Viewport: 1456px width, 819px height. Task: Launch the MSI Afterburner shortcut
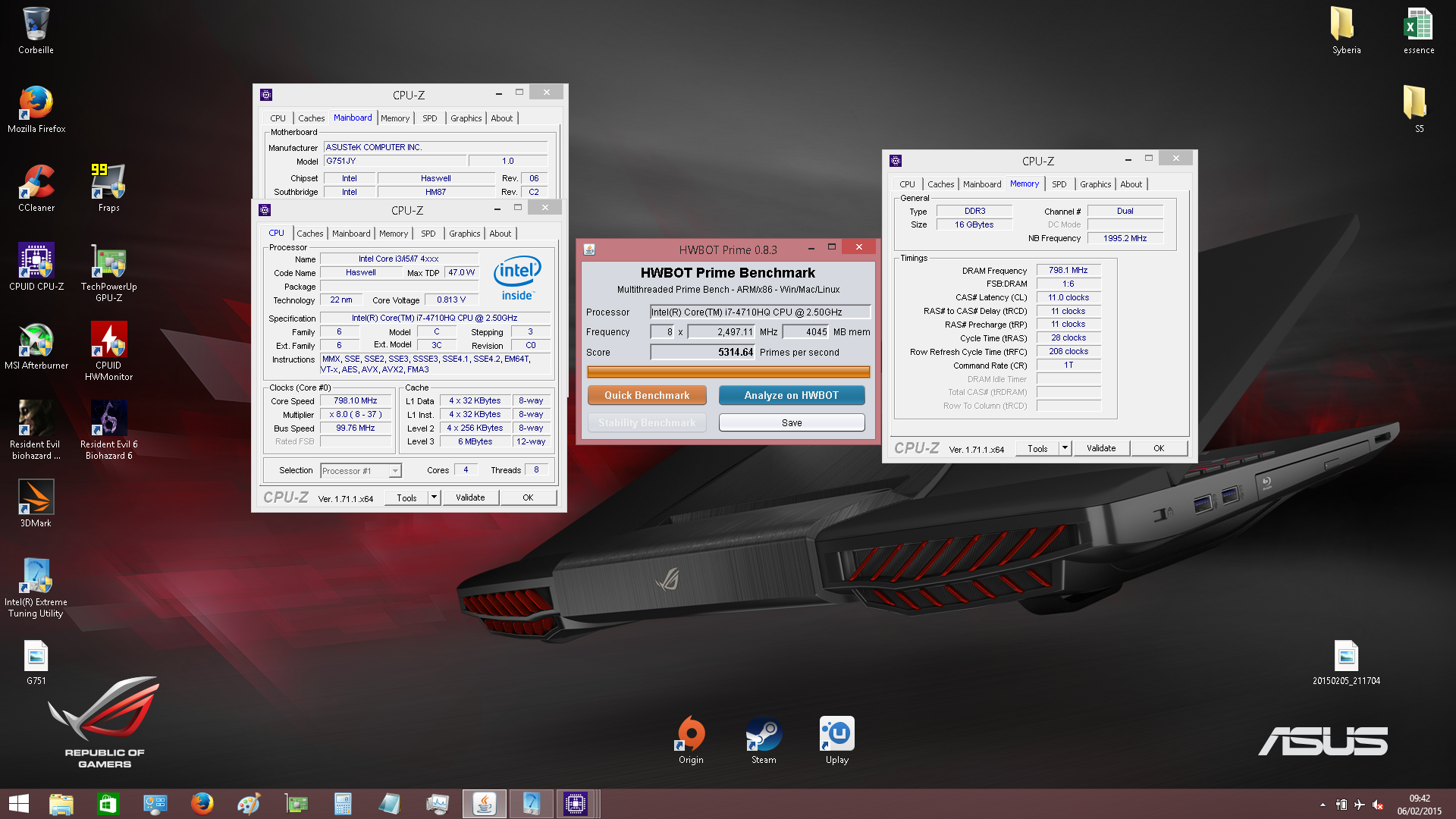click(36, 346)
